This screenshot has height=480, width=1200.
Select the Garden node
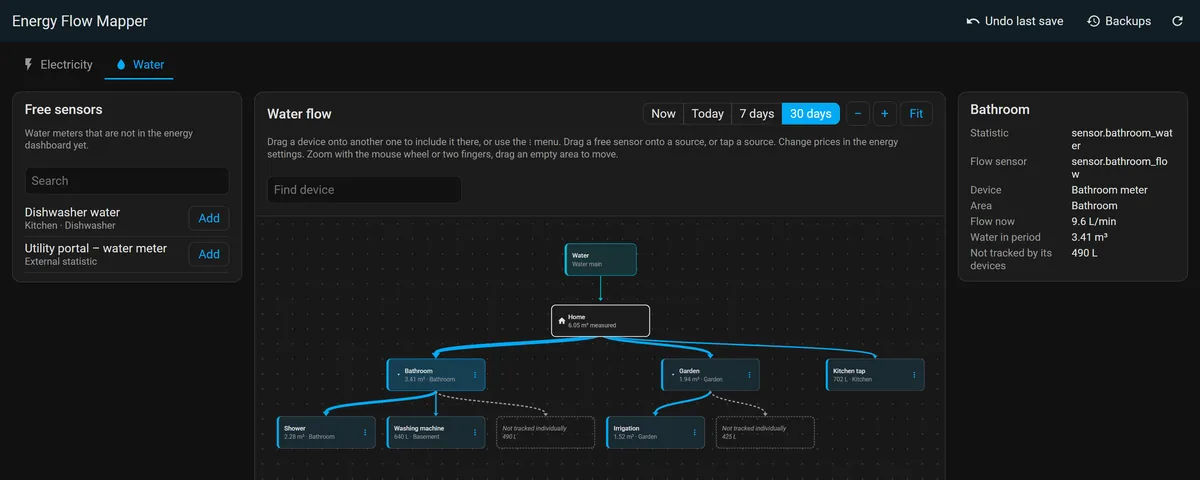click(711, 375)
